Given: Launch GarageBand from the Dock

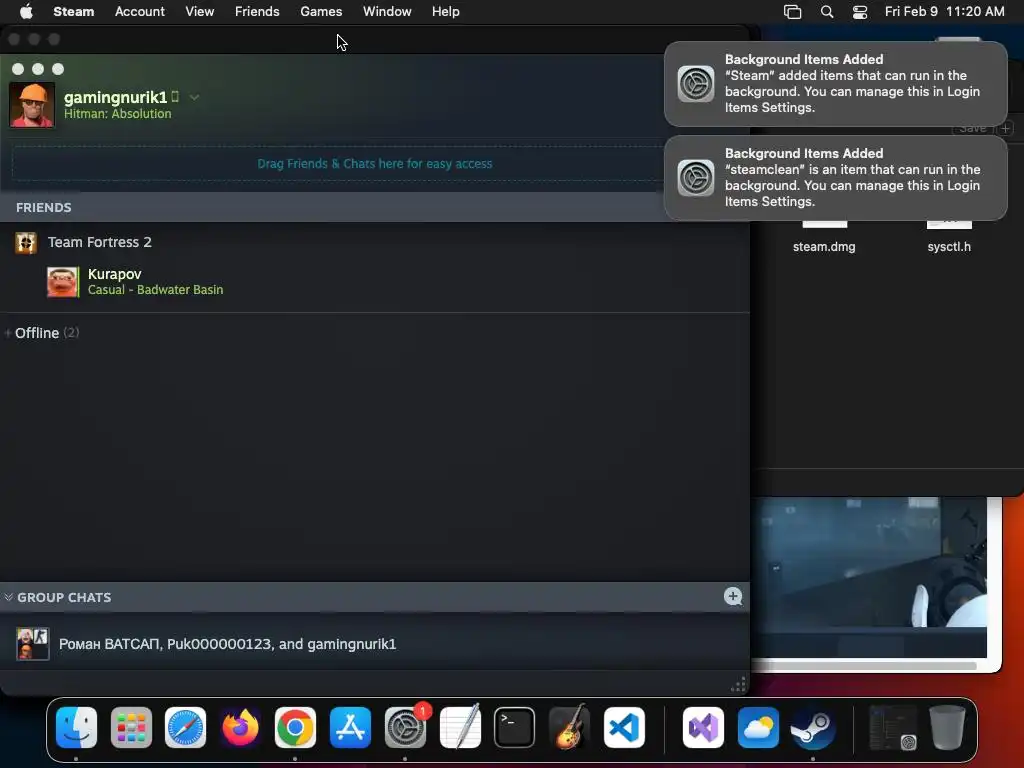Looking at the screenshot, I should [x=569, y=728].
